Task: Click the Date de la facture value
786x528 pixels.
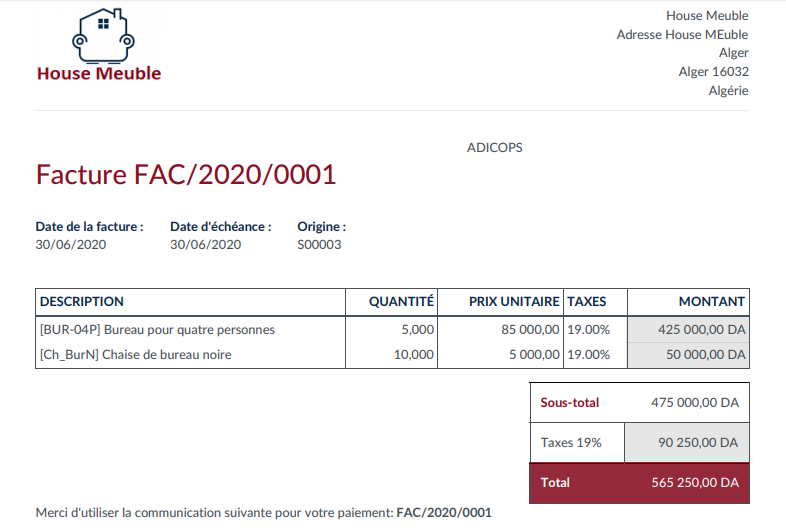Action: pos(71,244)
